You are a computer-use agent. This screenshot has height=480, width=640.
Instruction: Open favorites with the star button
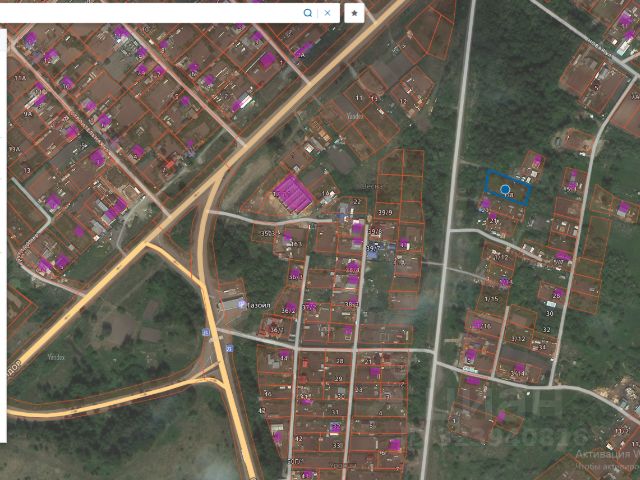tap(354, 13)
